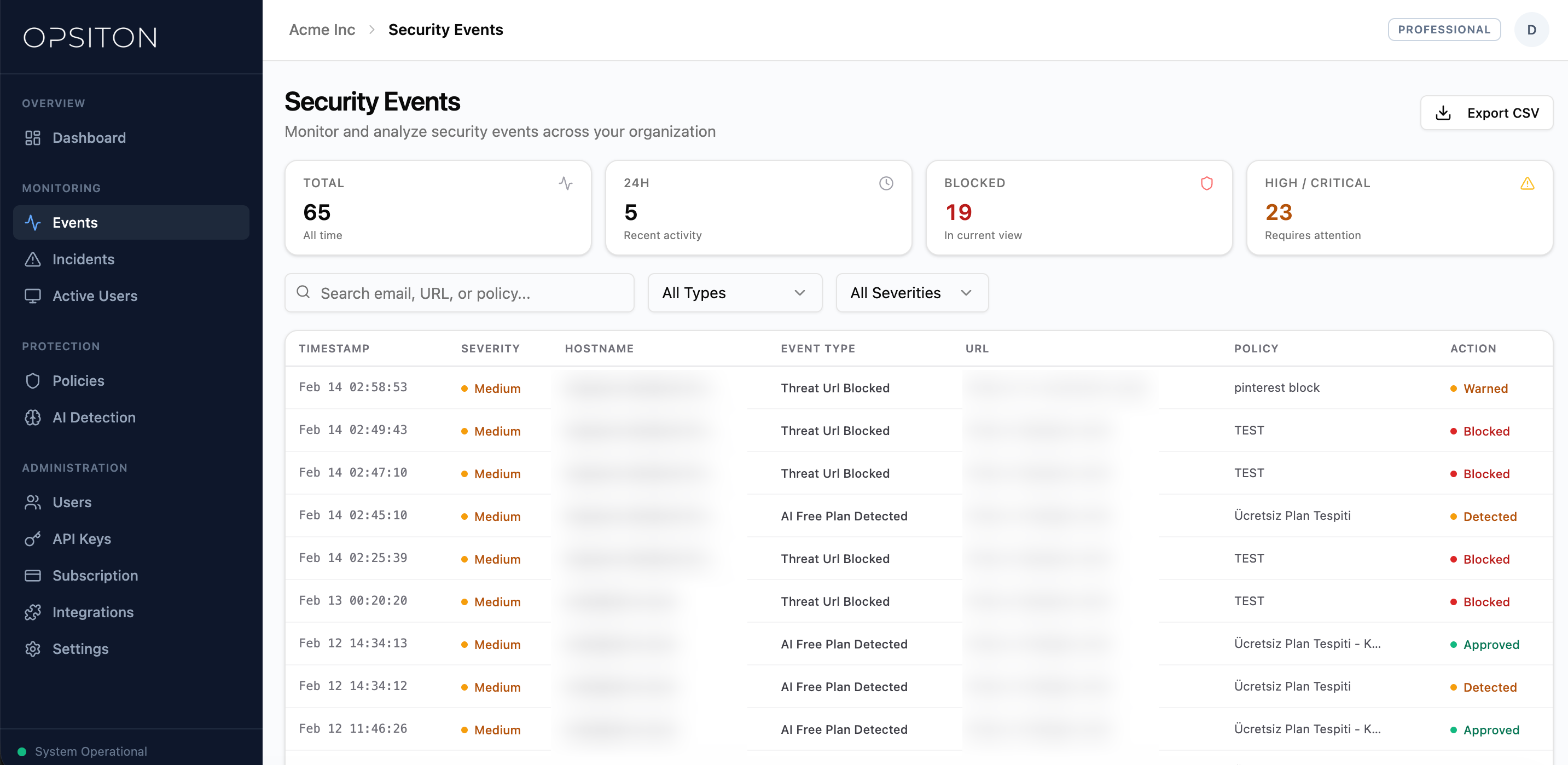Click the shield icon on the Blocked card
1568x765 pixels.
point(1207,183)
